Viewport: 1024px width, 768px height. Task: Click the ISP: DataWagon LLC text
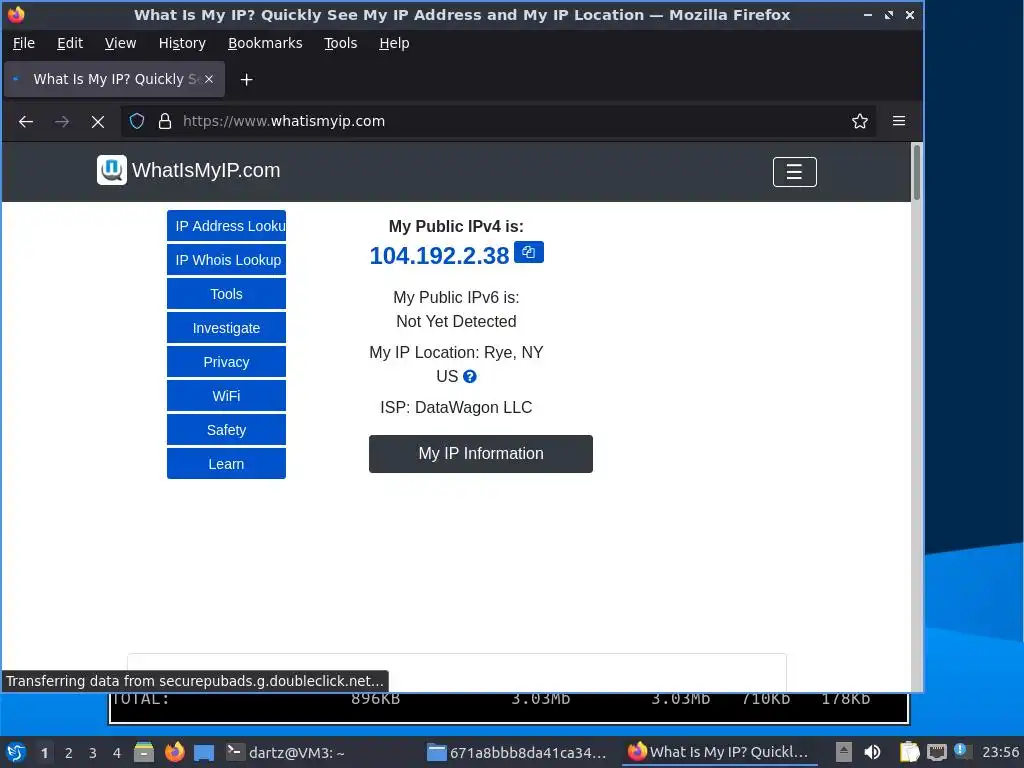456,408
